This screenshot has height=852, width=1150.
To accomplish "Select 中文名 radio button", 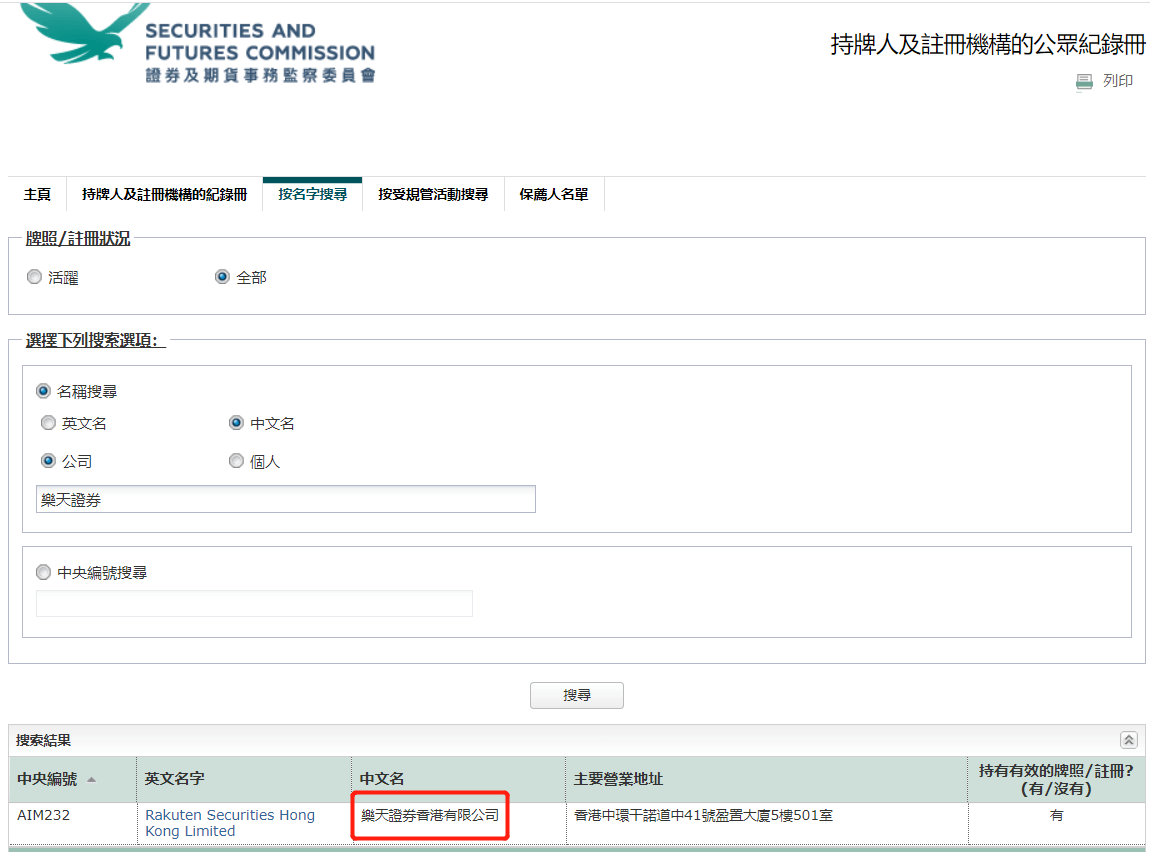I will click(x=236, y=423).
